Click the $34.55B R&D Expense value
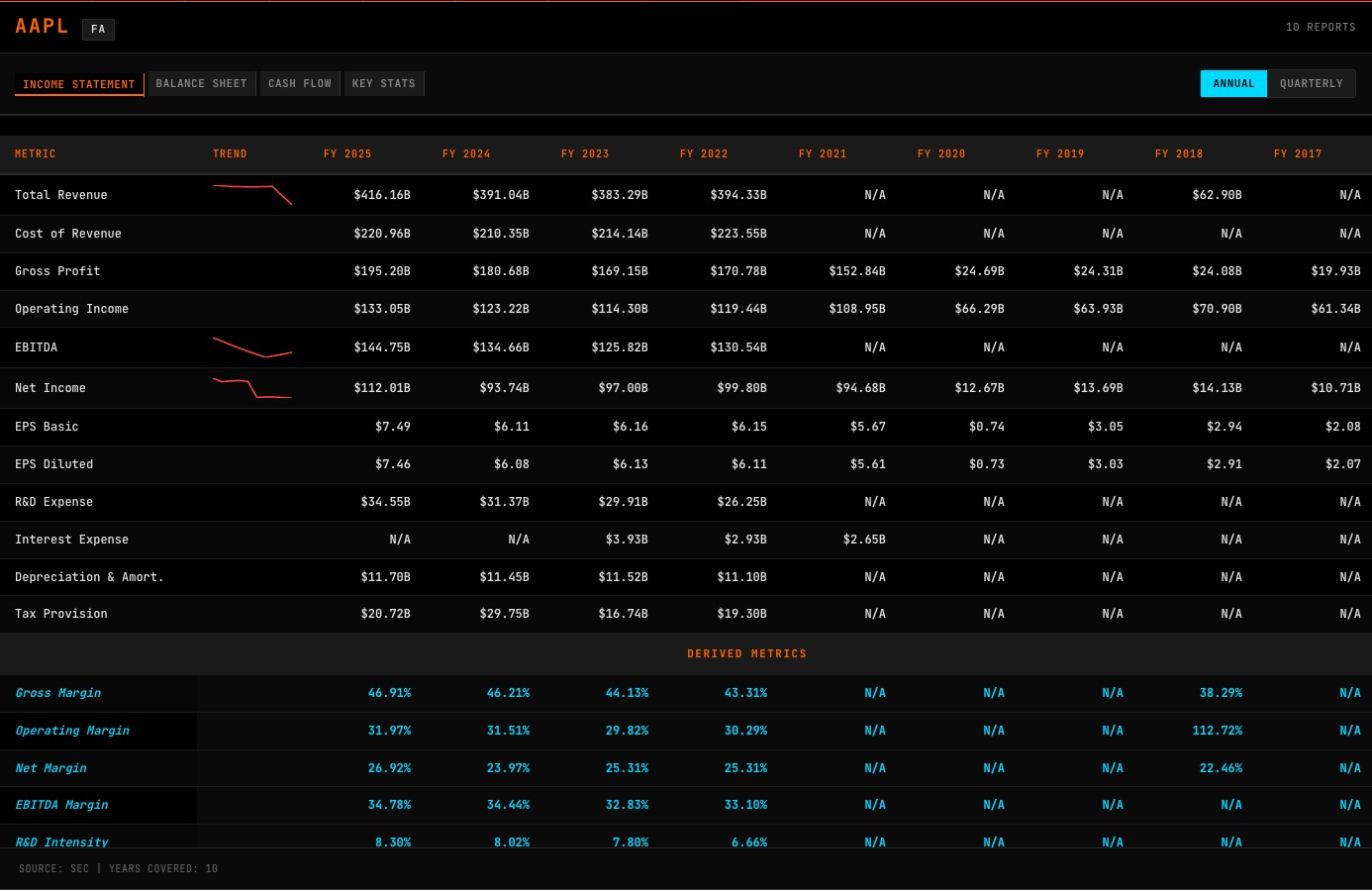The image size is (1372, 890). 386,502
